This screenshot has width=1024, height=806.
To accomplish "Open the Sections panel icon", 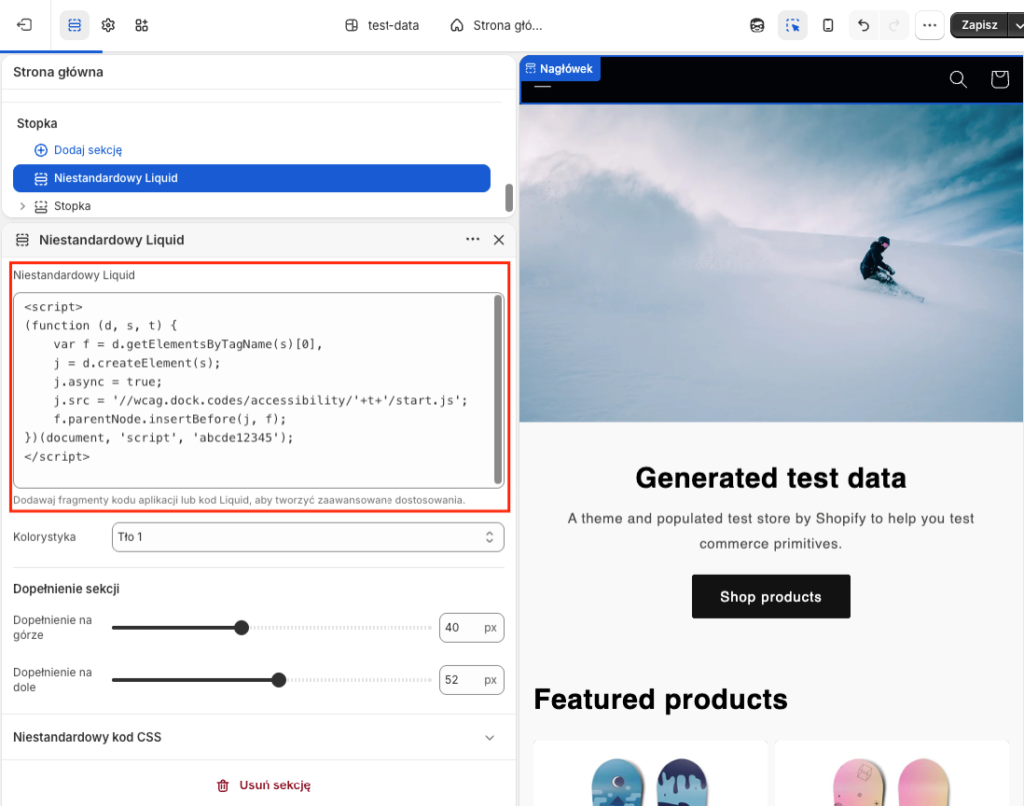I will click(x=74, y=25).
